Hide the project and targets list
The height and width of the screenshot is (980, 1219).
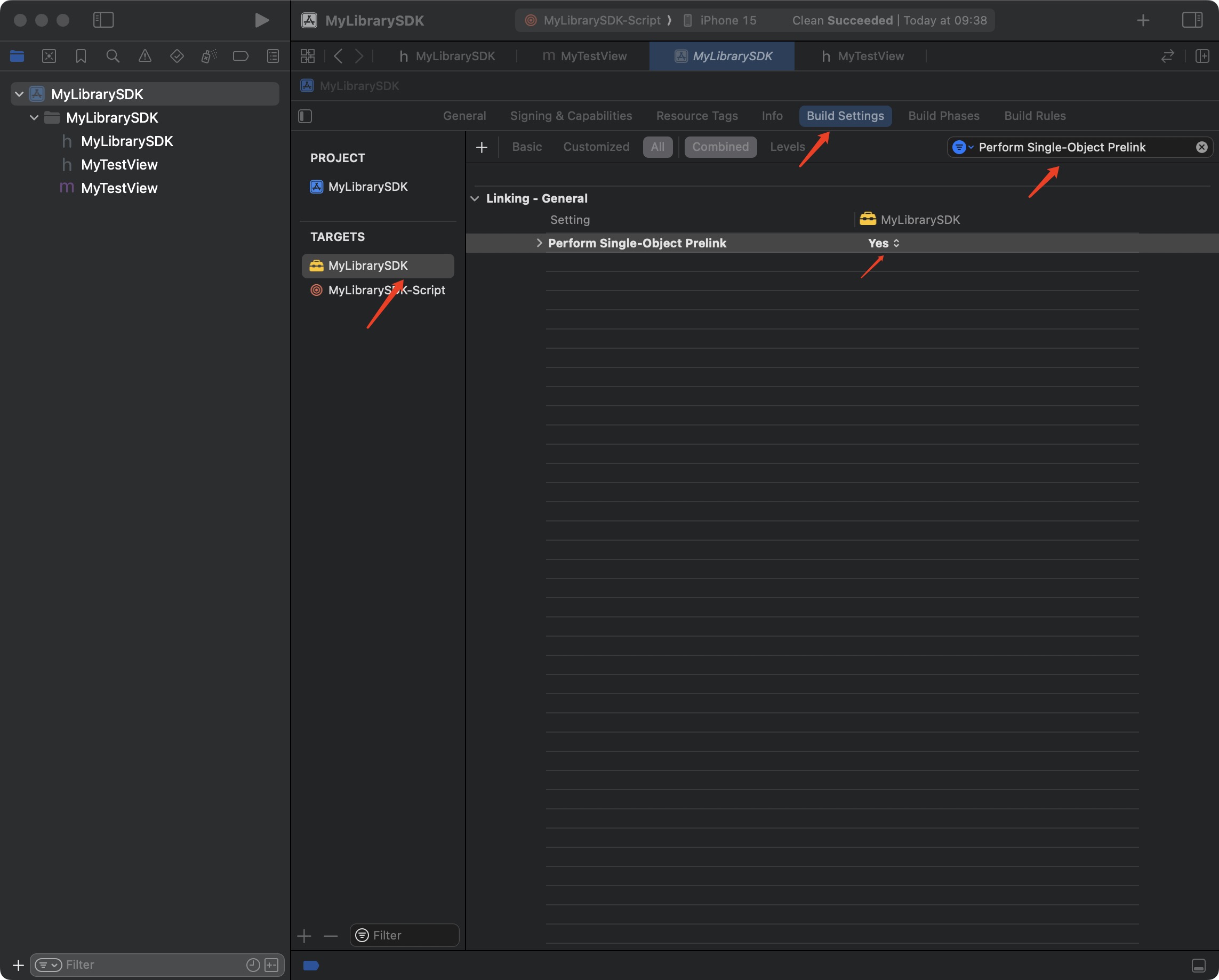[306, 116]
